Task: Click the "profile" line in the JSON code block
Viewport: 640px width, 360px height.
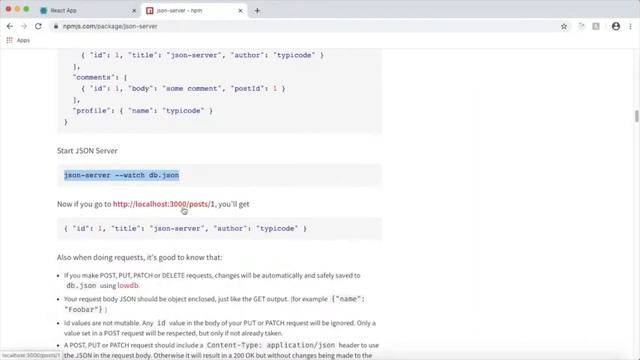Action: [x=142, y=111]
